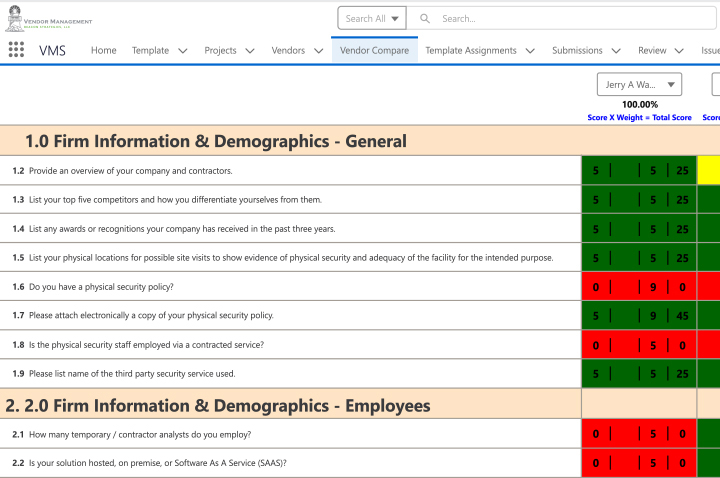
Task: Click the green score cell for question 1.2
Action: (x=638, y=171)
